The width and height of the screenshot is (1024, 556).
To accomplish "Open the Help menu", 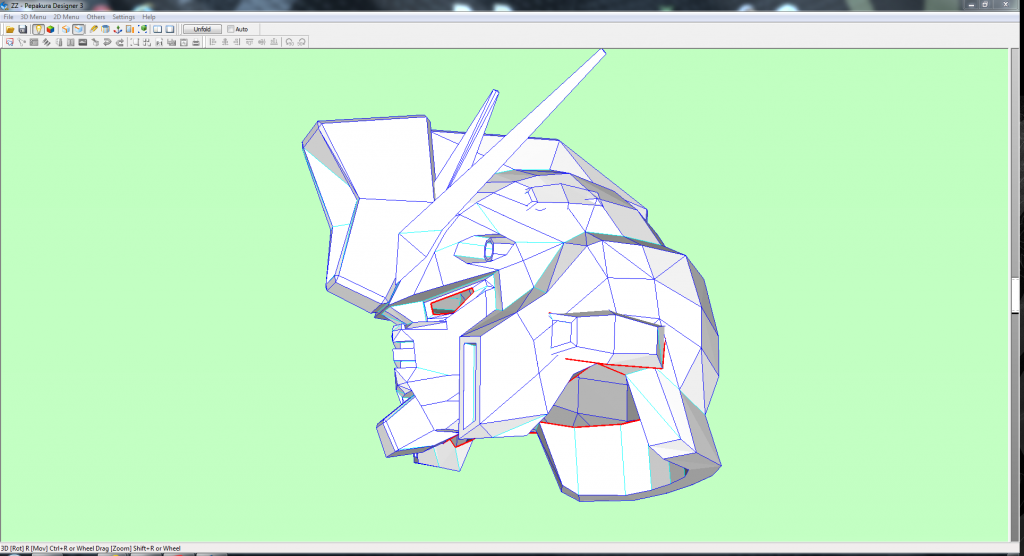I will point(148,17).
